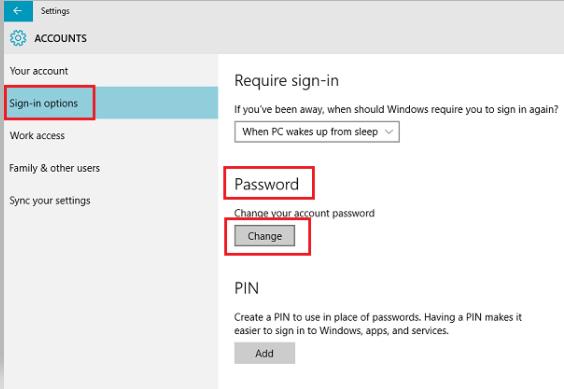The image size is (564, 389).
Task: Click the 'Create a PIN to use' description
Action: pyautogui.click(x=378, y=324)
